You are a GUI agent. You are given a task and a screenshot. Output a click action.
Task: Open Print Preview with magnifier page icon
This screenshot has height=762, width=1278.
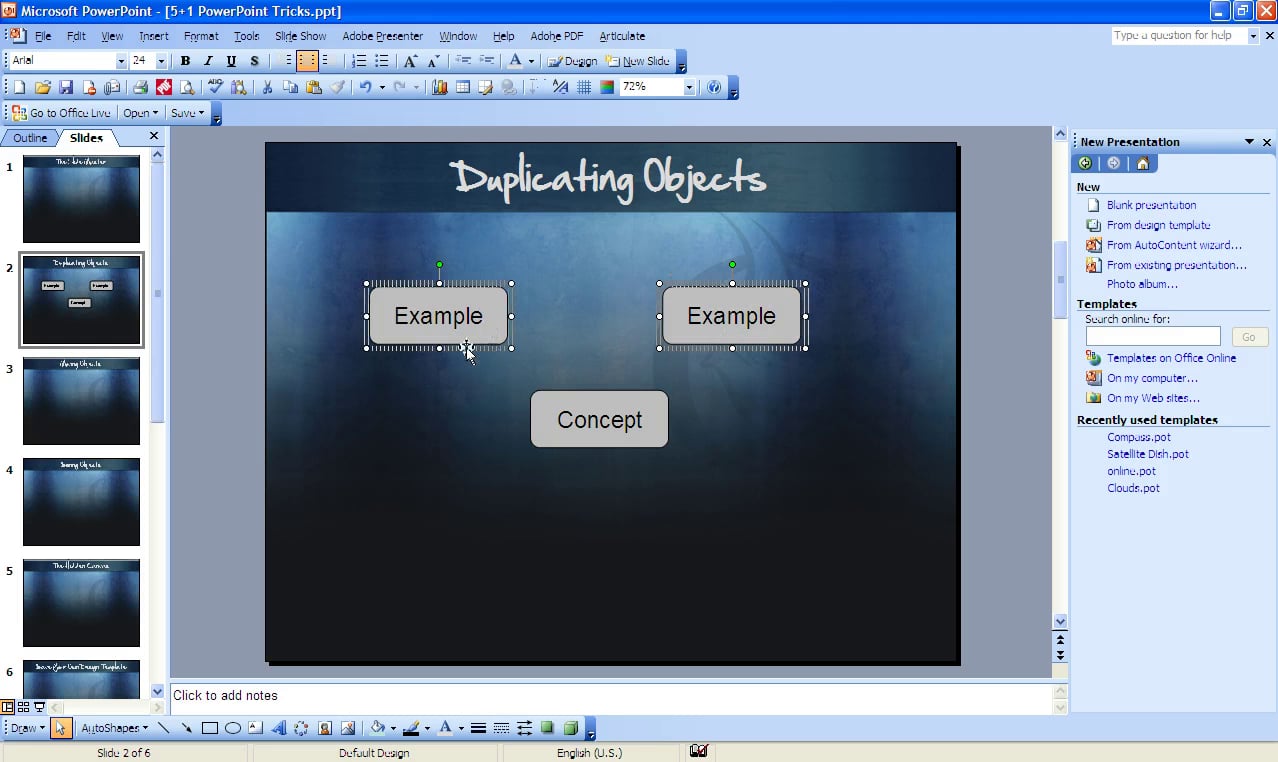tap(187, 88)
